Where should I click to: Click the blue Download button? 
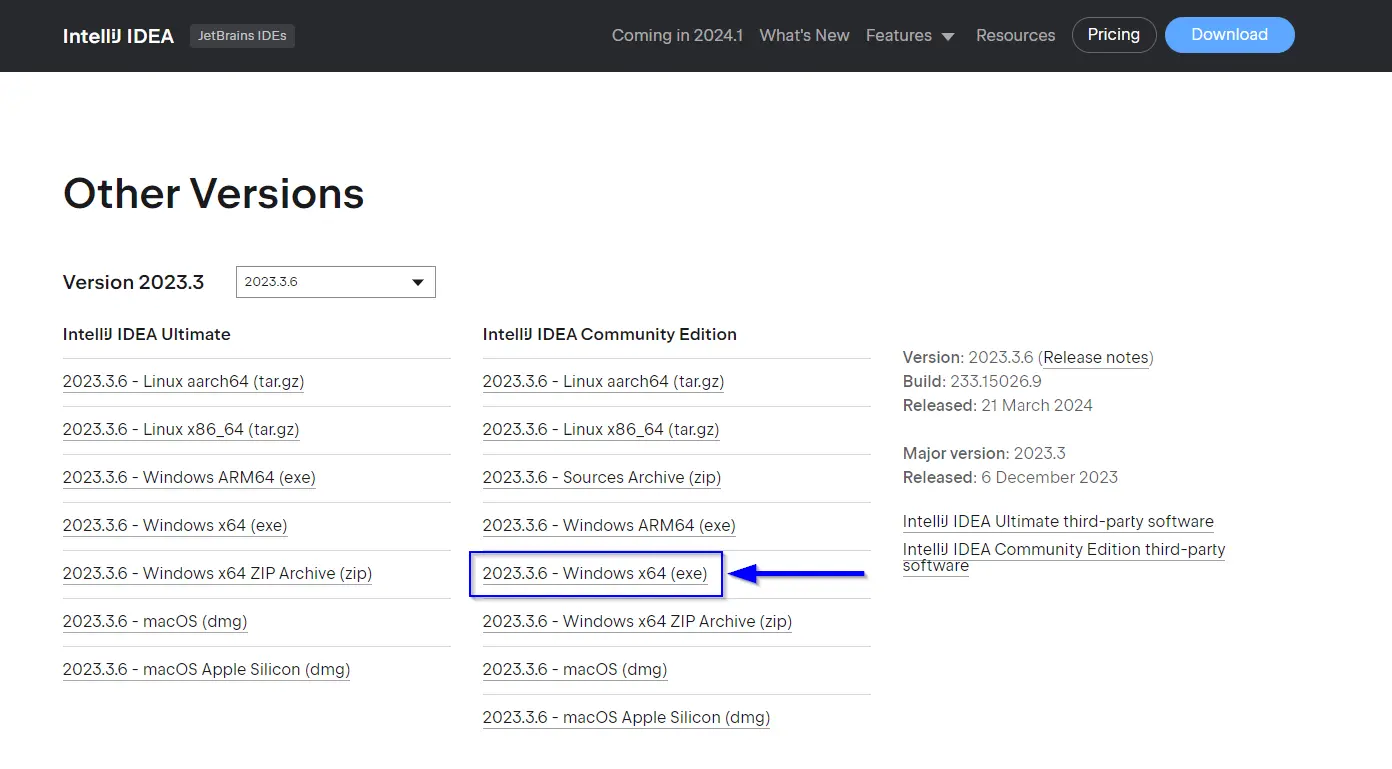click(1229, 35)
